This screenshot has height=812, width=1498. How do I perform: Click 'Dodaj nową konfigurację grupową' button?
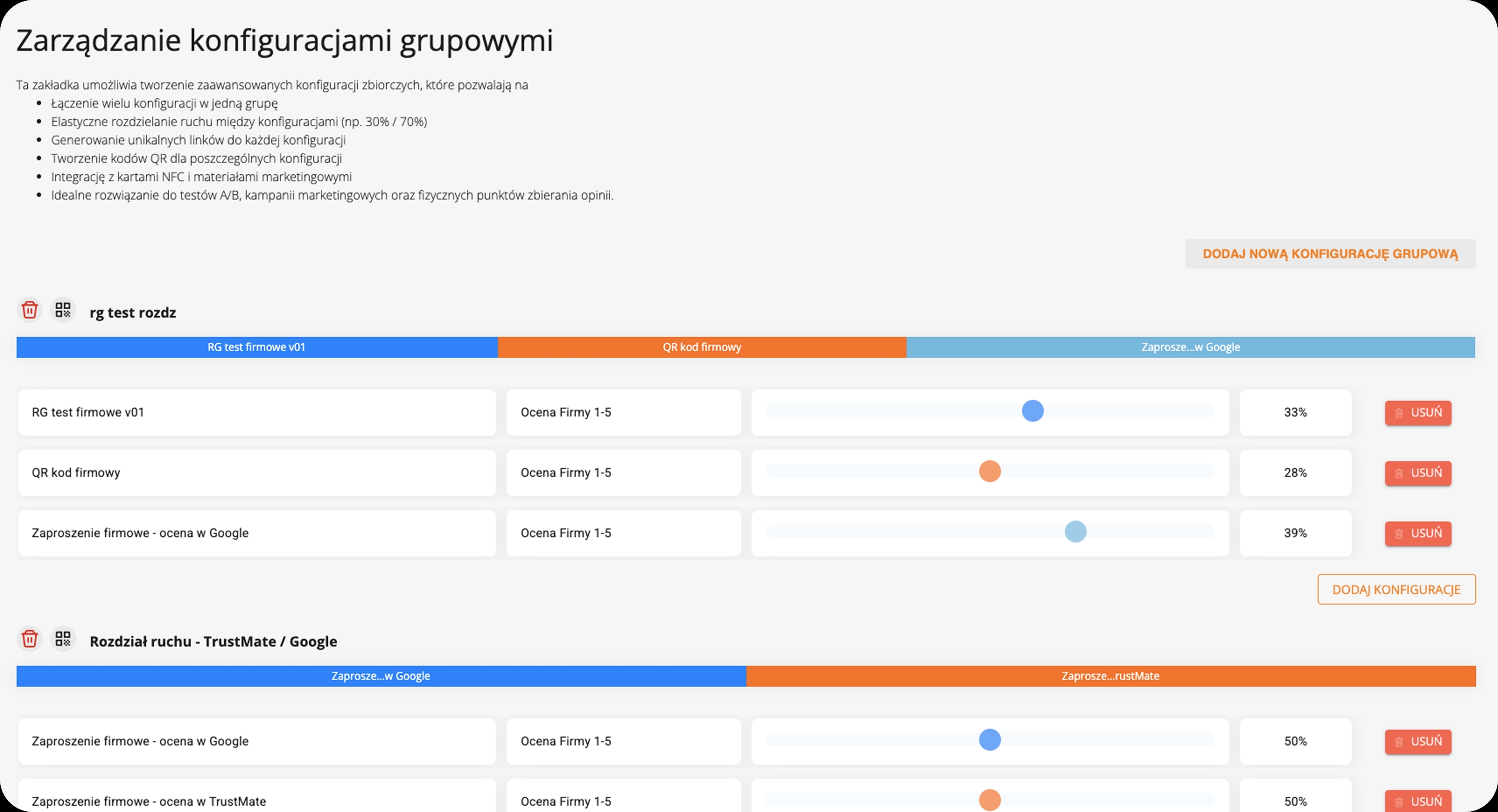(x=1331, y=254)
